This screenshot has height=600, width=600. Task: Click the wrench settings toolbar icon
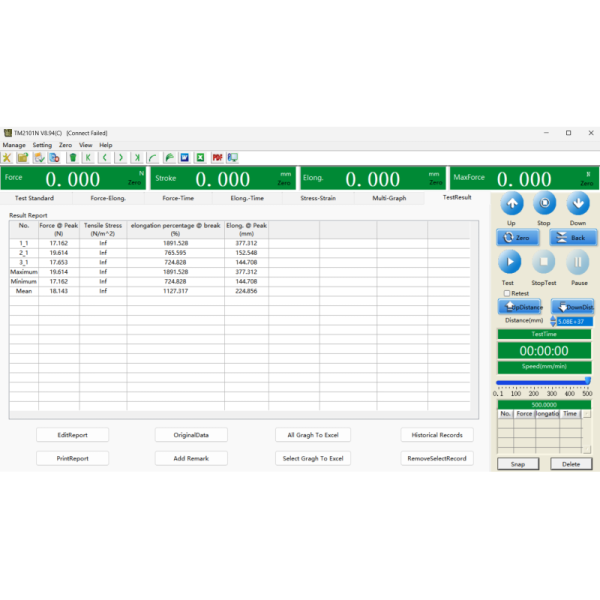point(7,158)
